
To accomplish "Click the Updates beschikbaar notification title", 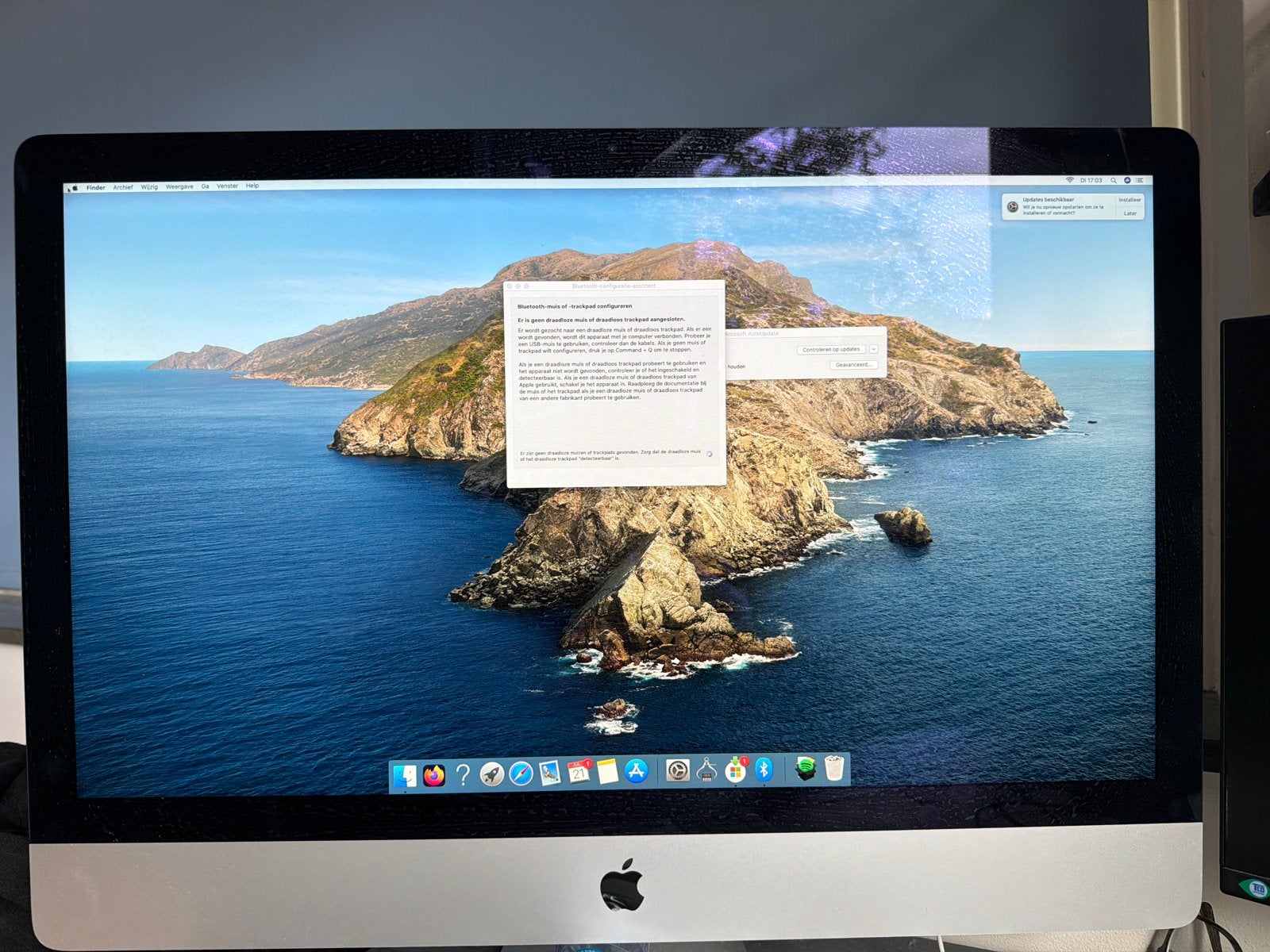I will coord(1049,200).
